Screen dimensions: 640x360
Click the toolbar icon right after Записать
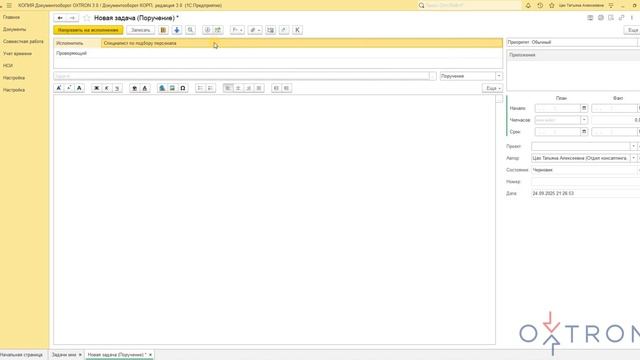tap(163, 30)
